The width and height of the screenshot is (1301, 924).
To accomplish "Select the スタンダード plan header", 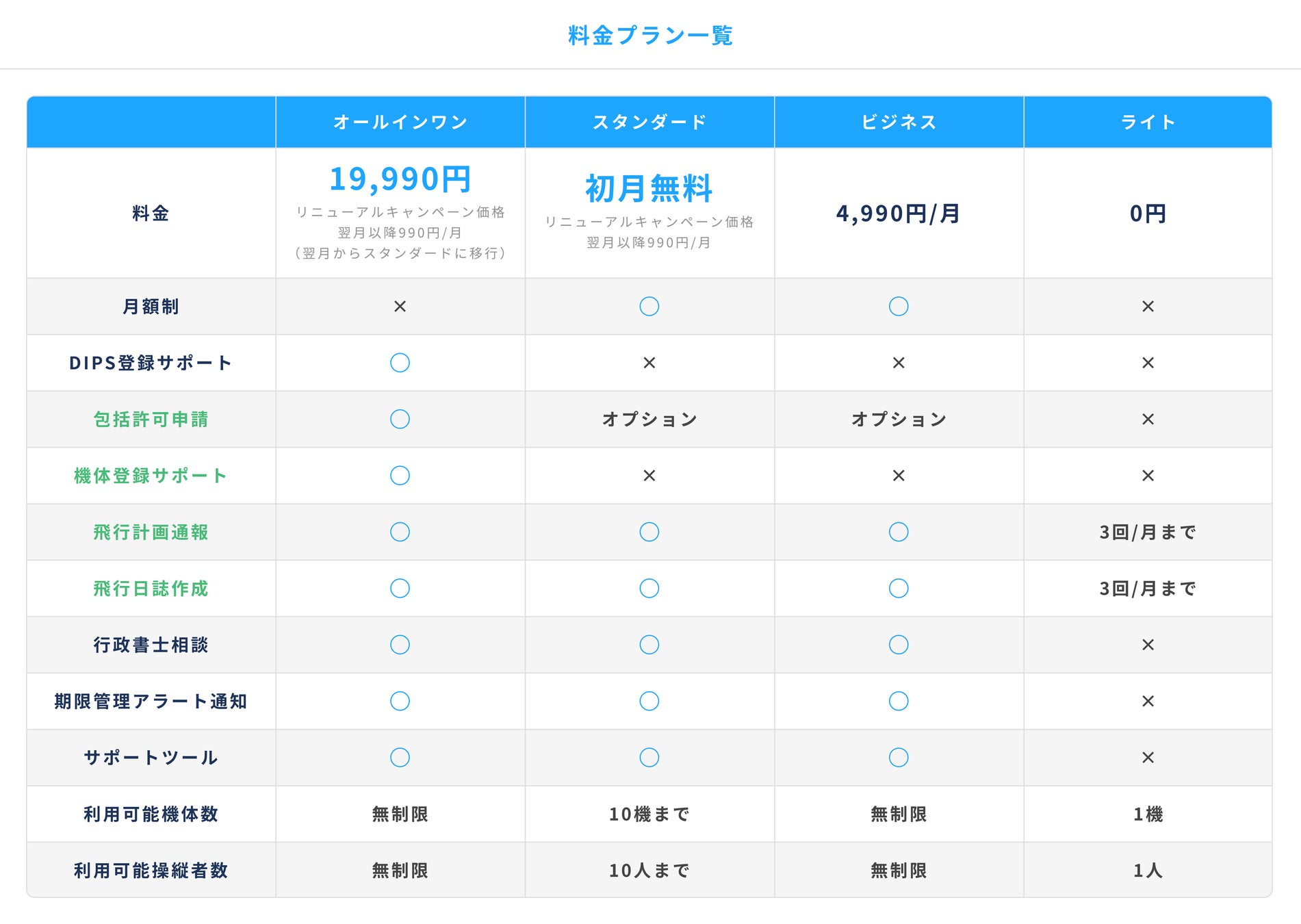I will click(x=649, y=123).
